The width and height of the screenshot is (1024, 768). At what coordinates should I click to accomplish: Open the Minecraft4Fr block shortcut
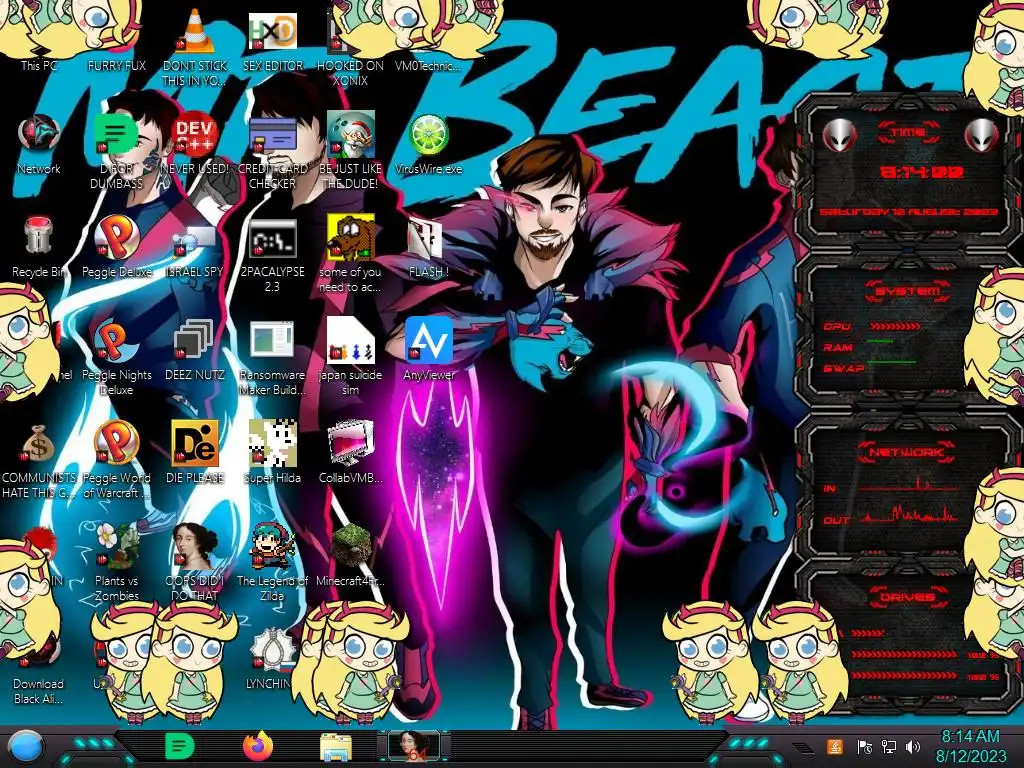(350, 555)
